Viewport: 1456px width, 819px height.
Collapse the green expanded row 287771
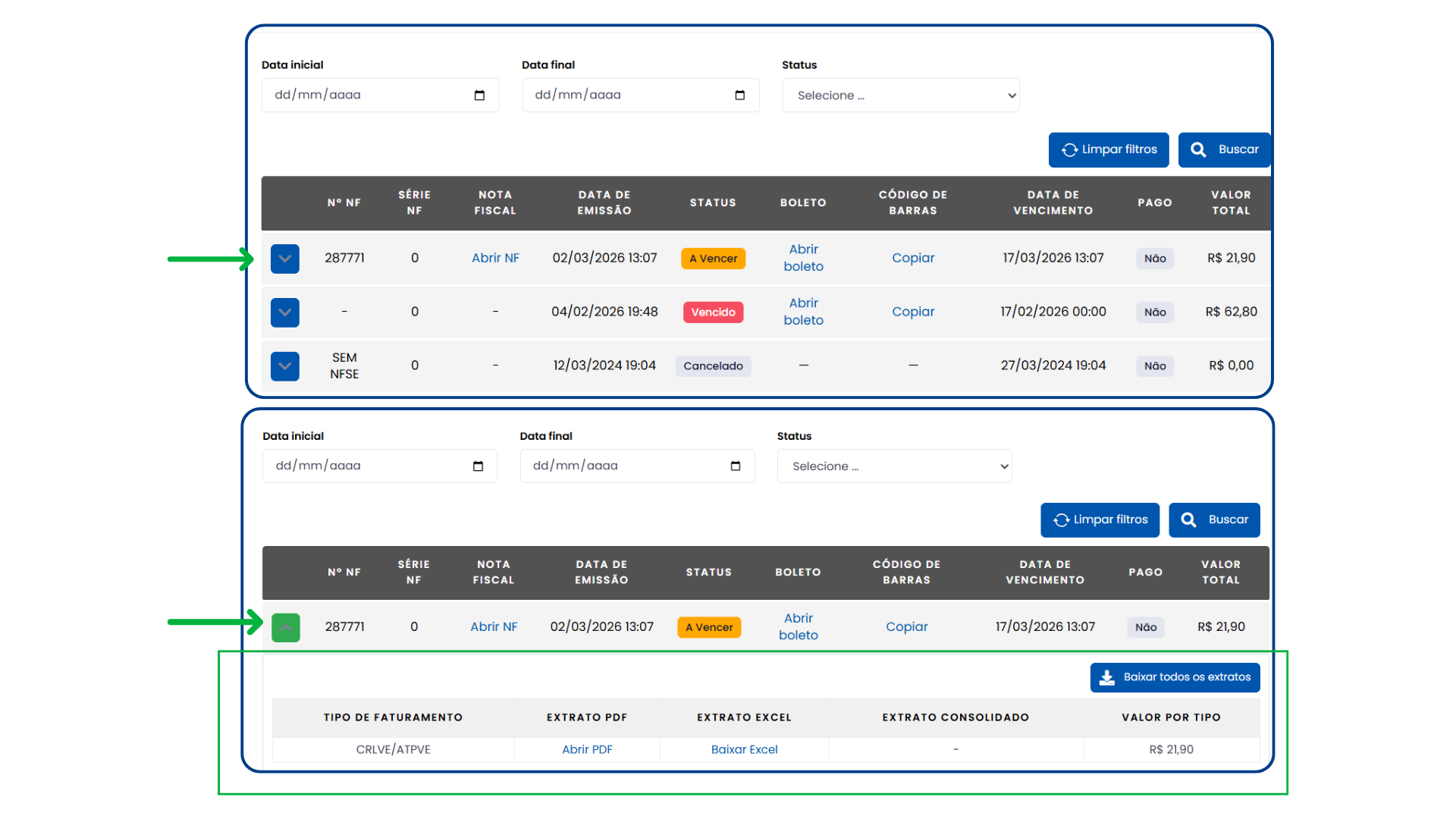(x=286, y=628)
